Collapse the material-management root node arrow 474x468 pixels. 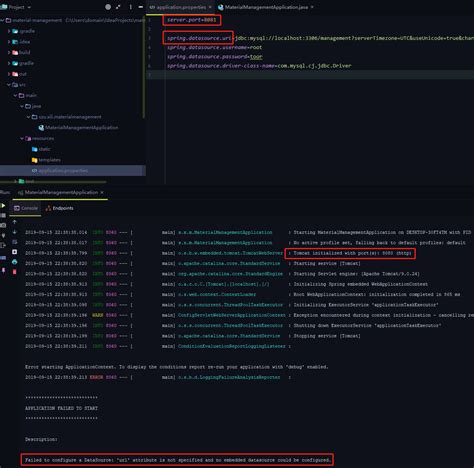click(2, 20)
